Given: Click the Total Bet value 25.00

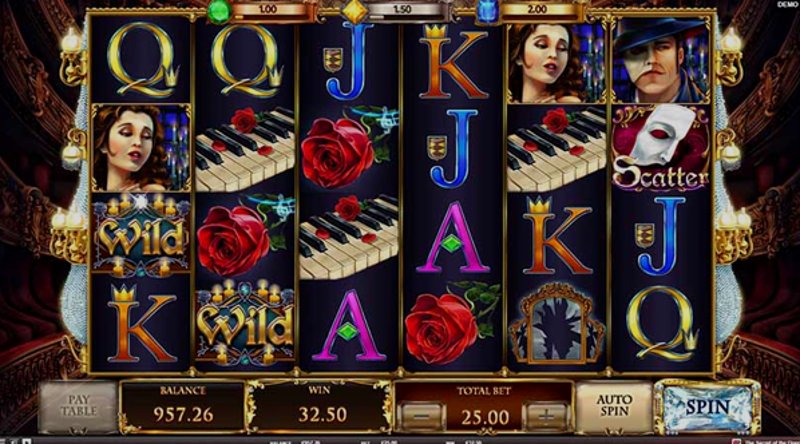Looking at the screenshot, I should (484, 418).
